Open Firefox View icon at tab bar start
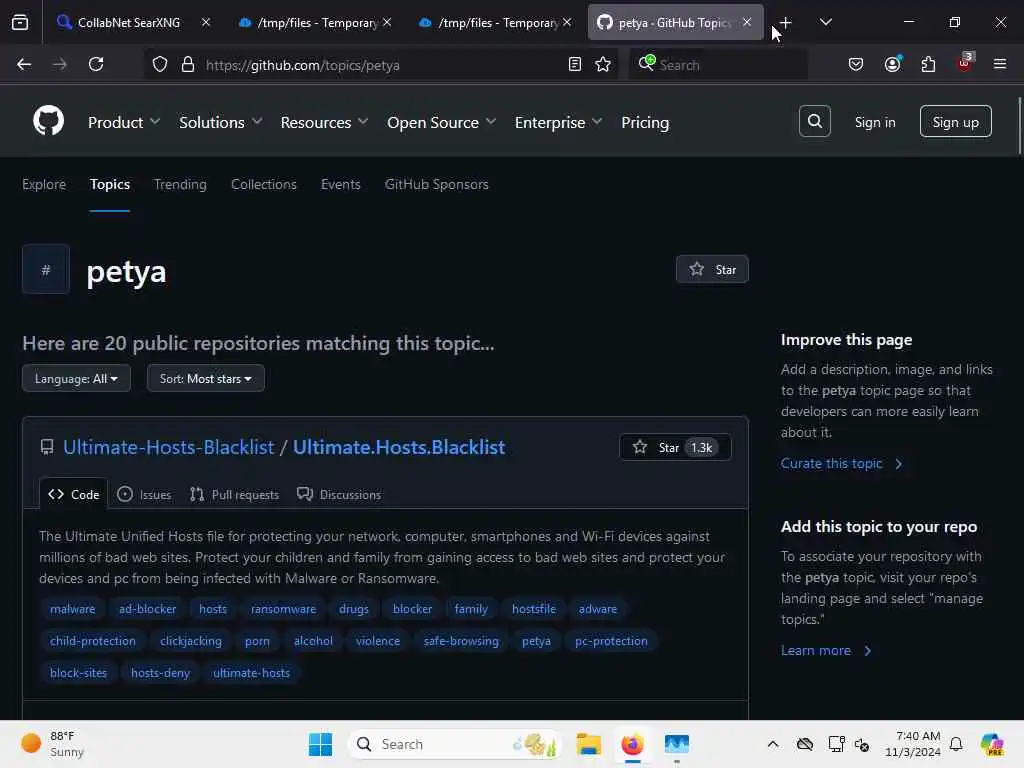The width and height of the screenshot is (1024, 768). pyautogui.click(x=20, y=23)
